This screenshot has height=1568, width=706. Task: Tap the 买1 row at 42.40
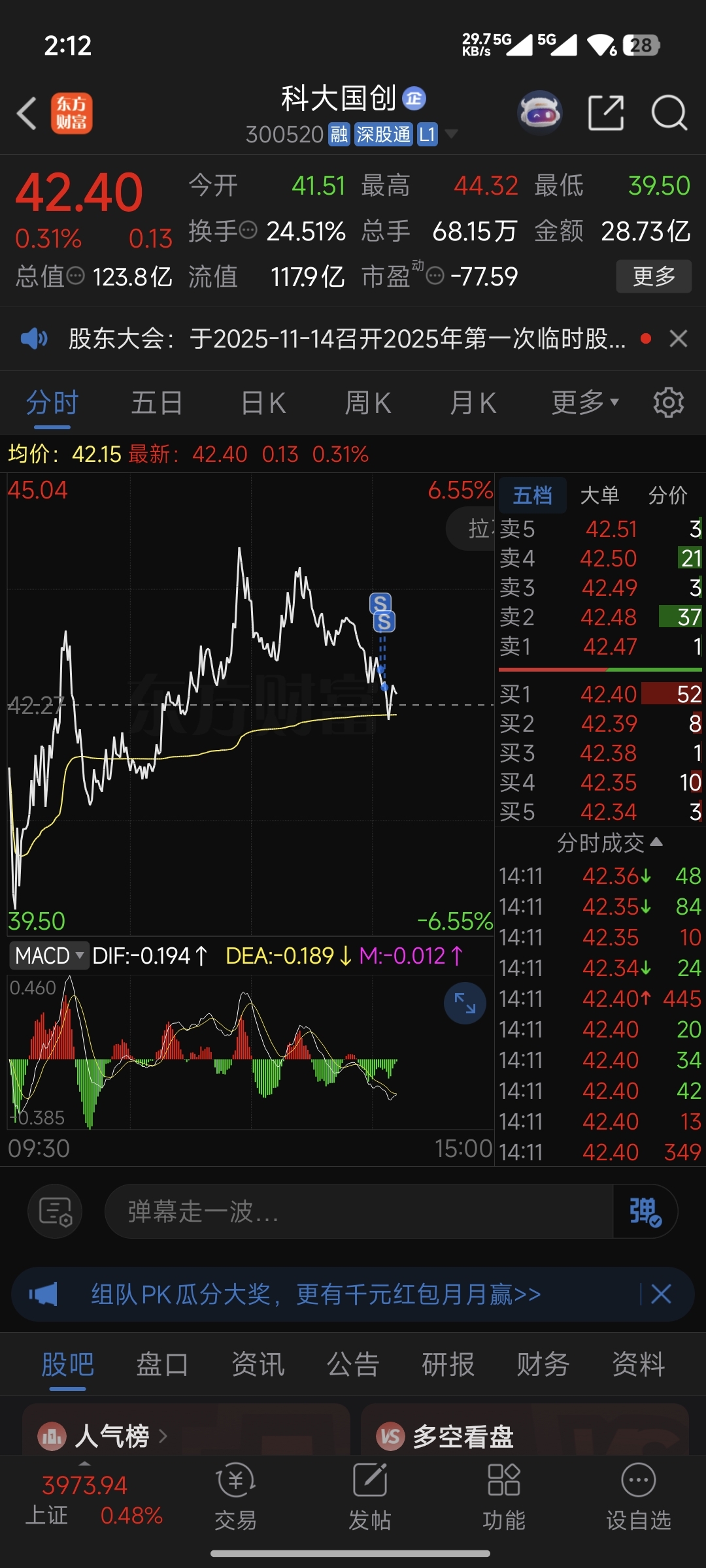600,694
